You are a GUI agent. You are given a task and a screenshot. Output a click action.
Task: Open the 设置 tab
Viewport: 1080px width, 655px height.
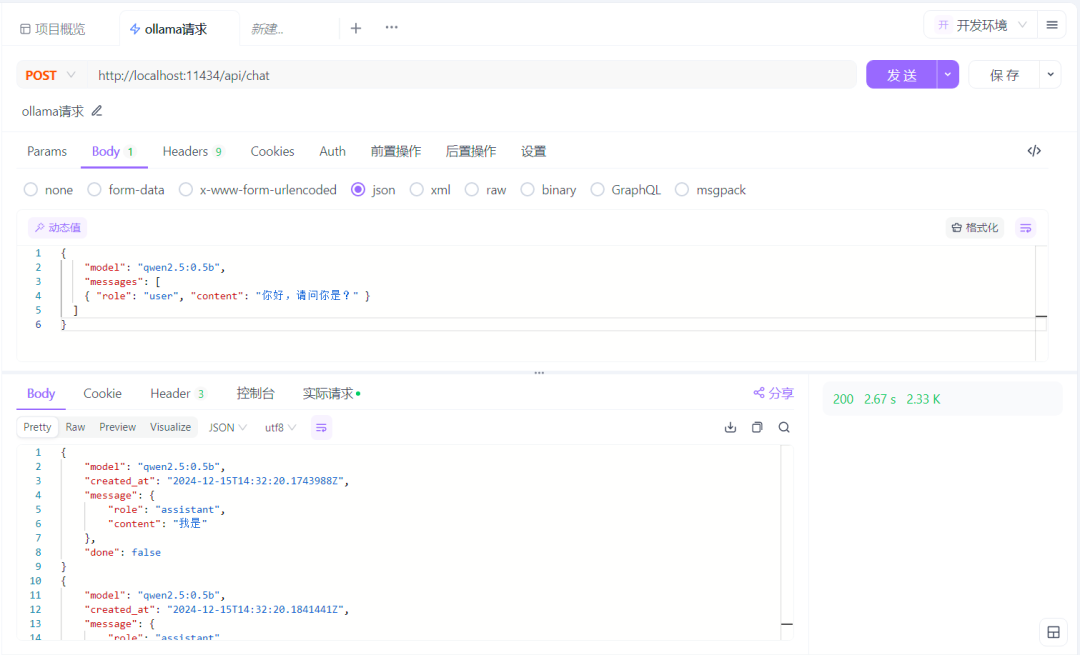coord(533,152)
